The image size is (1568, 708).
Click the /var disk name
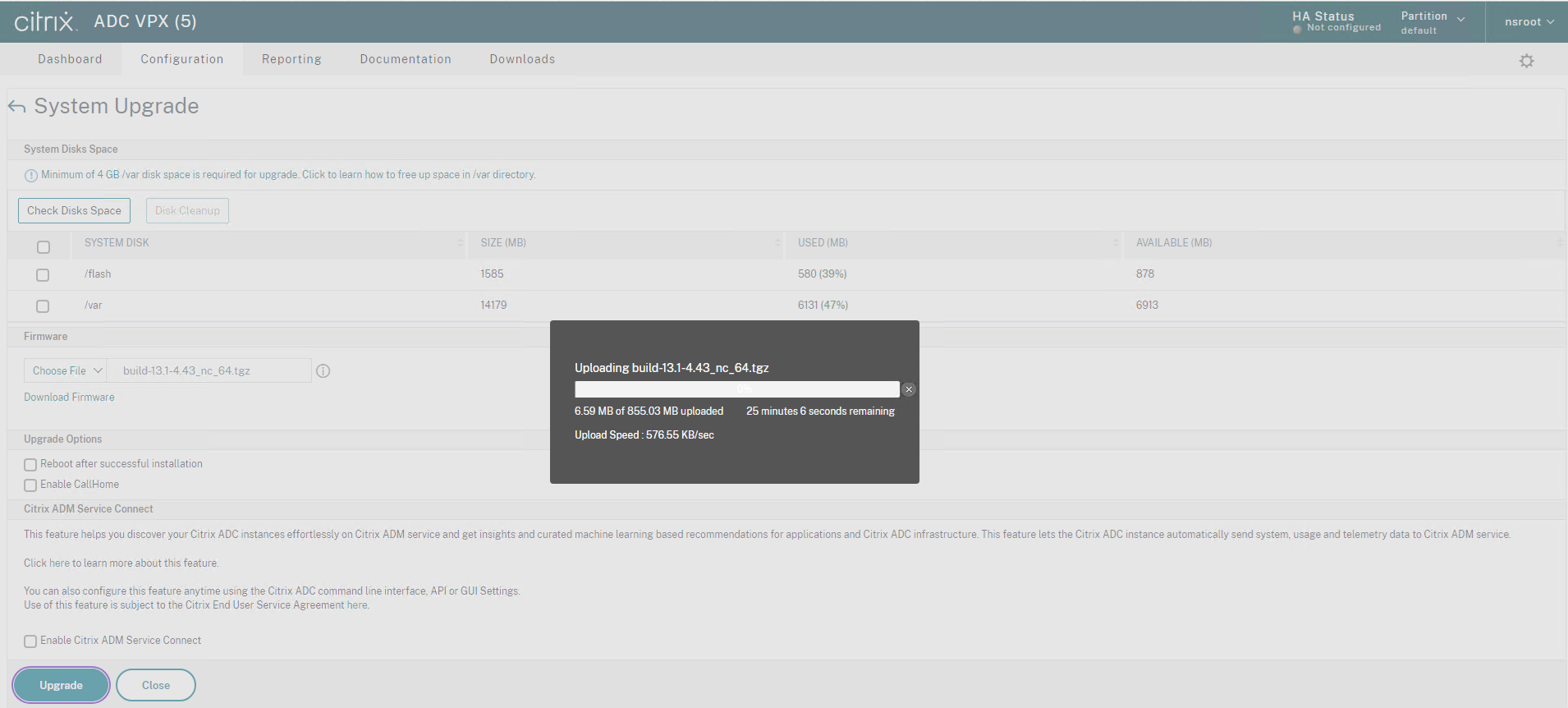coord(94,306)
